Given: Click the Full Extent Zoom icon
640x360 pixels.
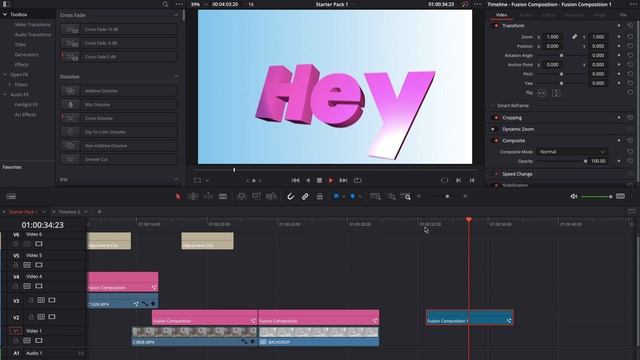Looking at the screenshot, I should [376, 196].
